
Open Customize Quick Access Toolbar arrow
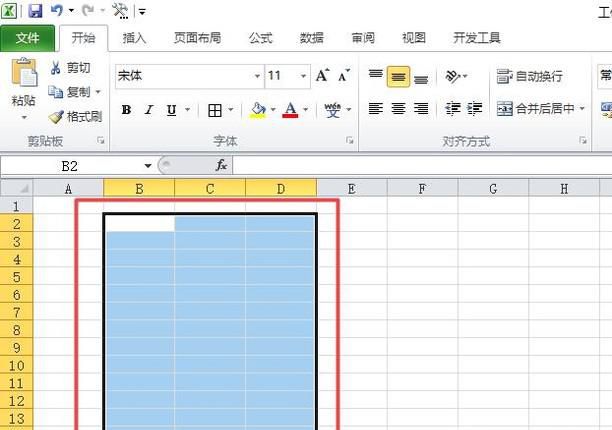(x=142, y=11)
